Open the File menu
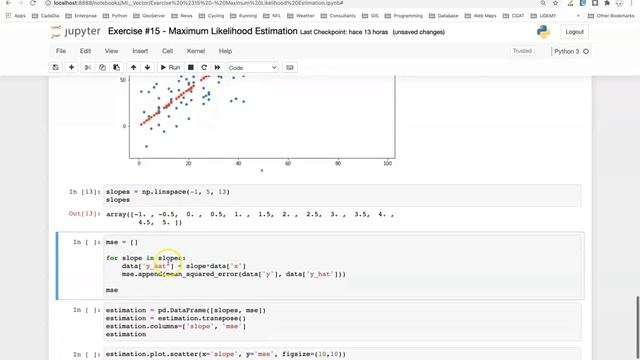The image size is (640, 360). coord(61,51)
